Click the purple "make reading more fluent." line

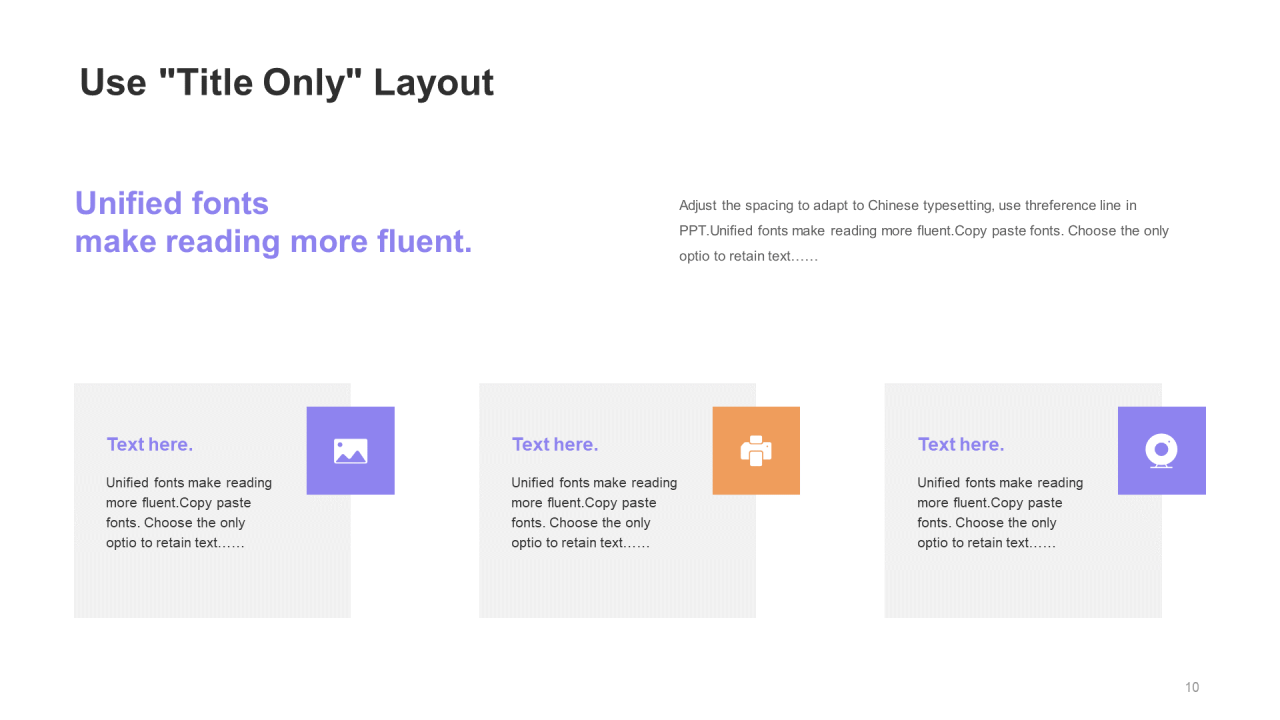(273, 241)
